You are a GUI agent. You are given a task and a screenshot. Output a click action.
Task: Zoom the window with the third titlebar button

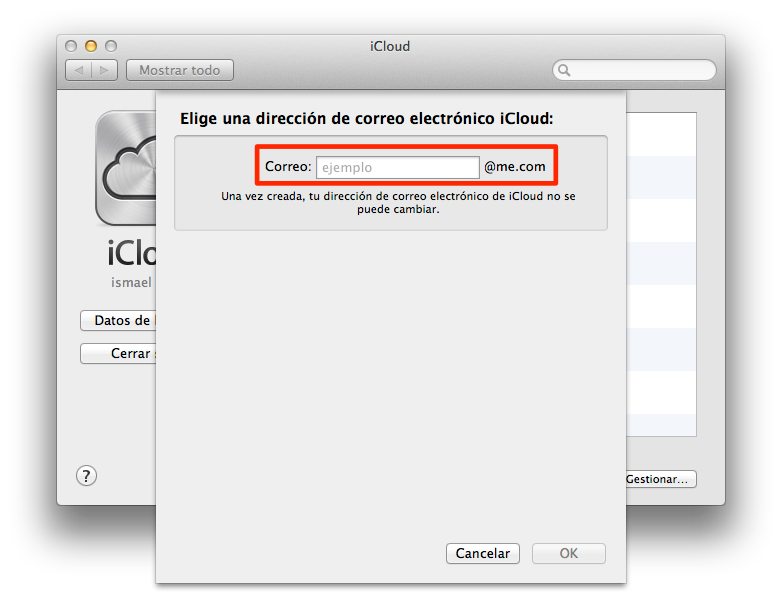click(x=111, y=46)
